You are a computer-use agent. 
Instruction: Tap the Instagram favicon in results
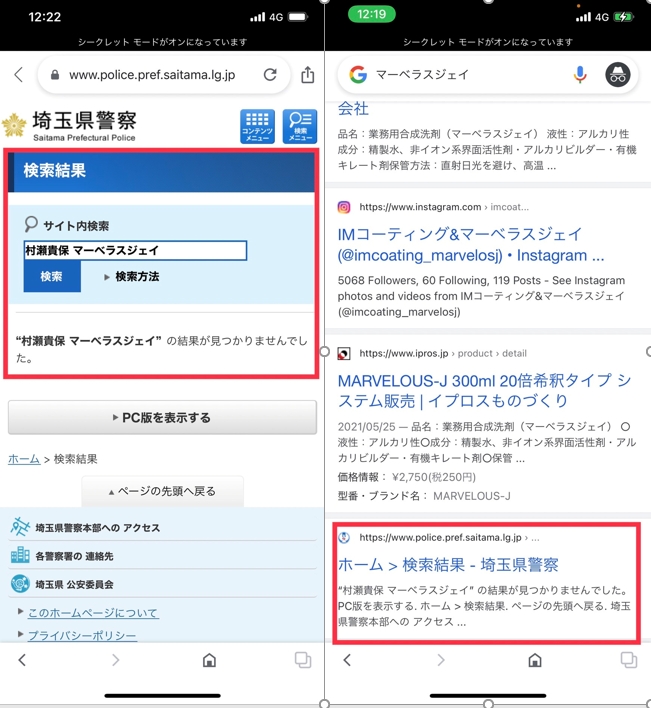point(344,207)
